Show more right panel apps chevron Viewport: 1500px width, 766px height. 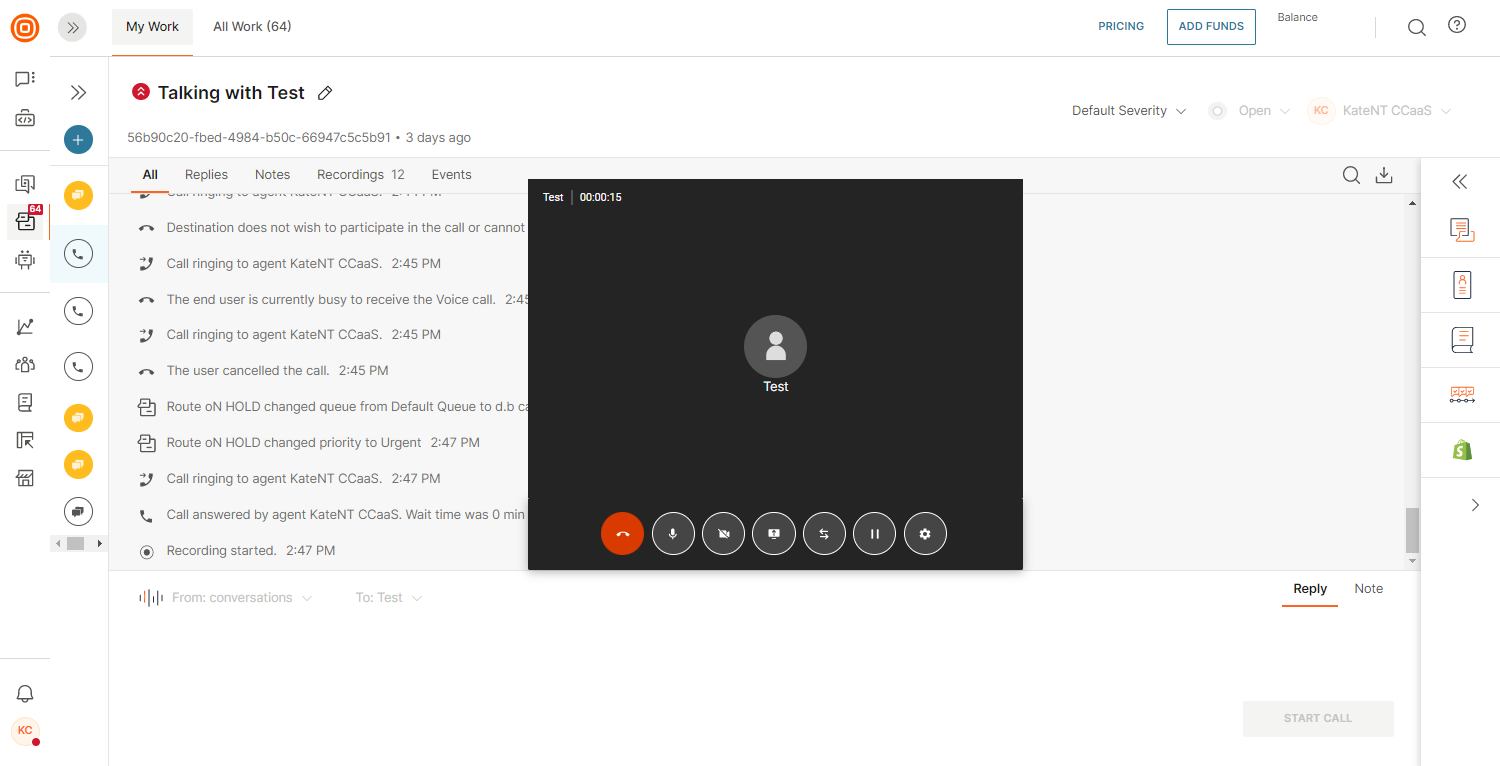click(1475, 506)
